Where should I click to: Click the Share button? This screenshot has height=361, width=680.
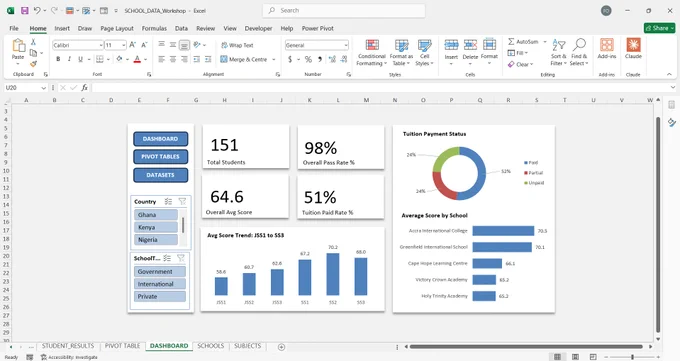pos(660,28)
